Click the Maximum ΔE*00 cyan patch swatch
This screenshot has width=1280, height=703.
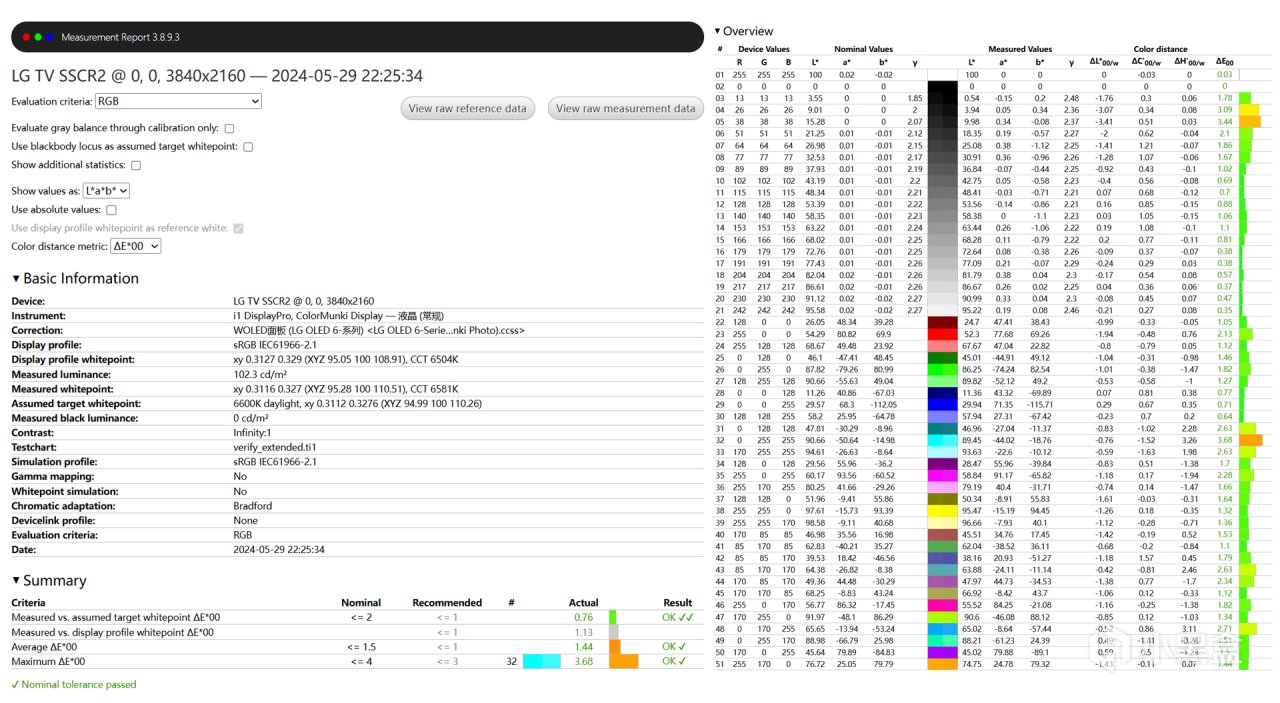[x=542, y=661]
